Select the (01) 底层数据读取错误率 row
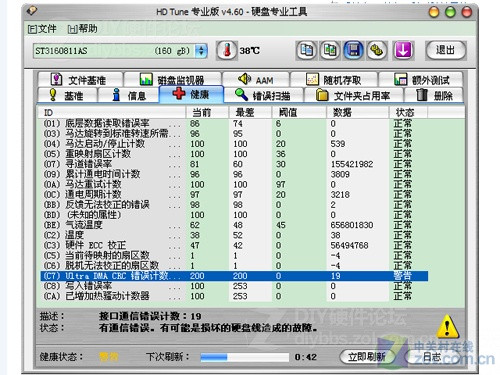The width and height of the screenshot is (500, 375). (x=234, y=123)
